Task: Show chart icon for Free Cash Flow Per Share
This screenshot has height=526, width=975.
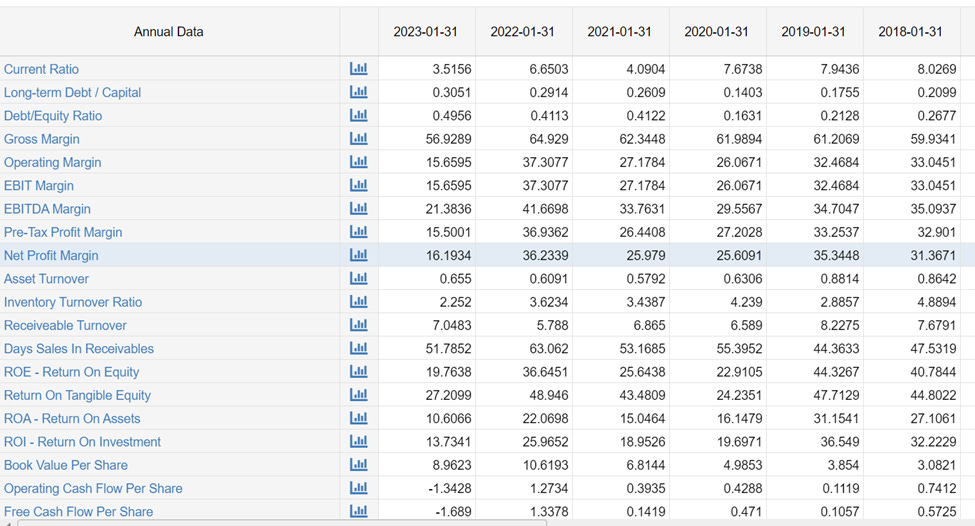Action: tap(359, 511)
